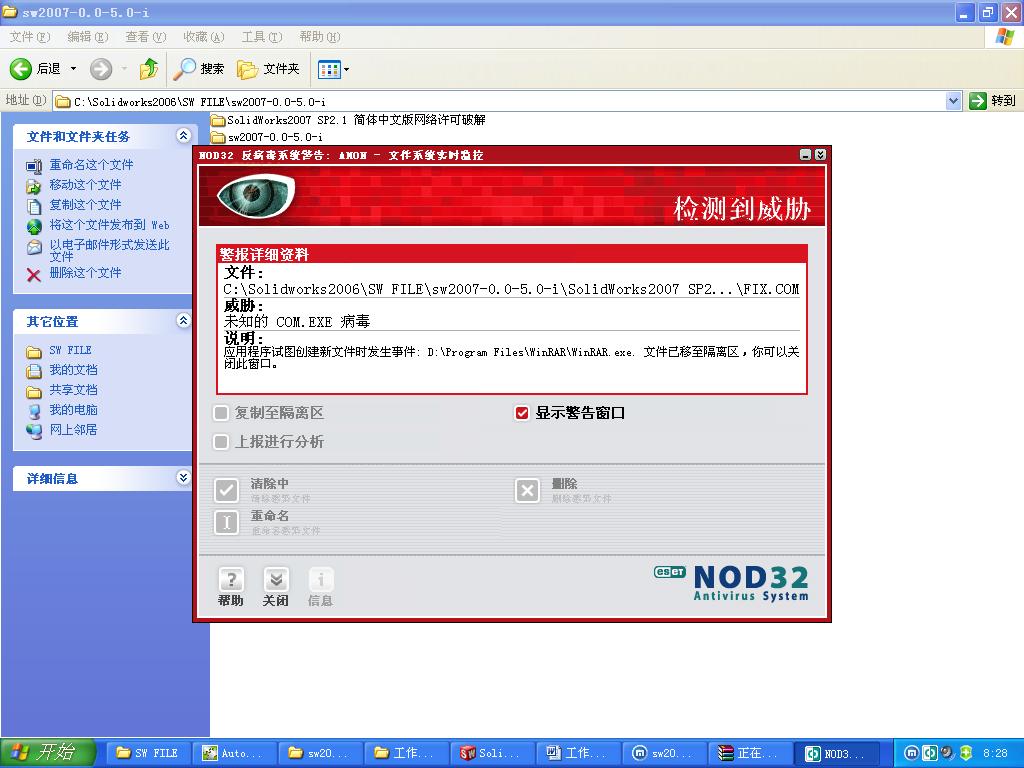This screenshot has height=768, width=1024.
Task: Open the 帮助(H) menu
Action: (x=320, y=37)
